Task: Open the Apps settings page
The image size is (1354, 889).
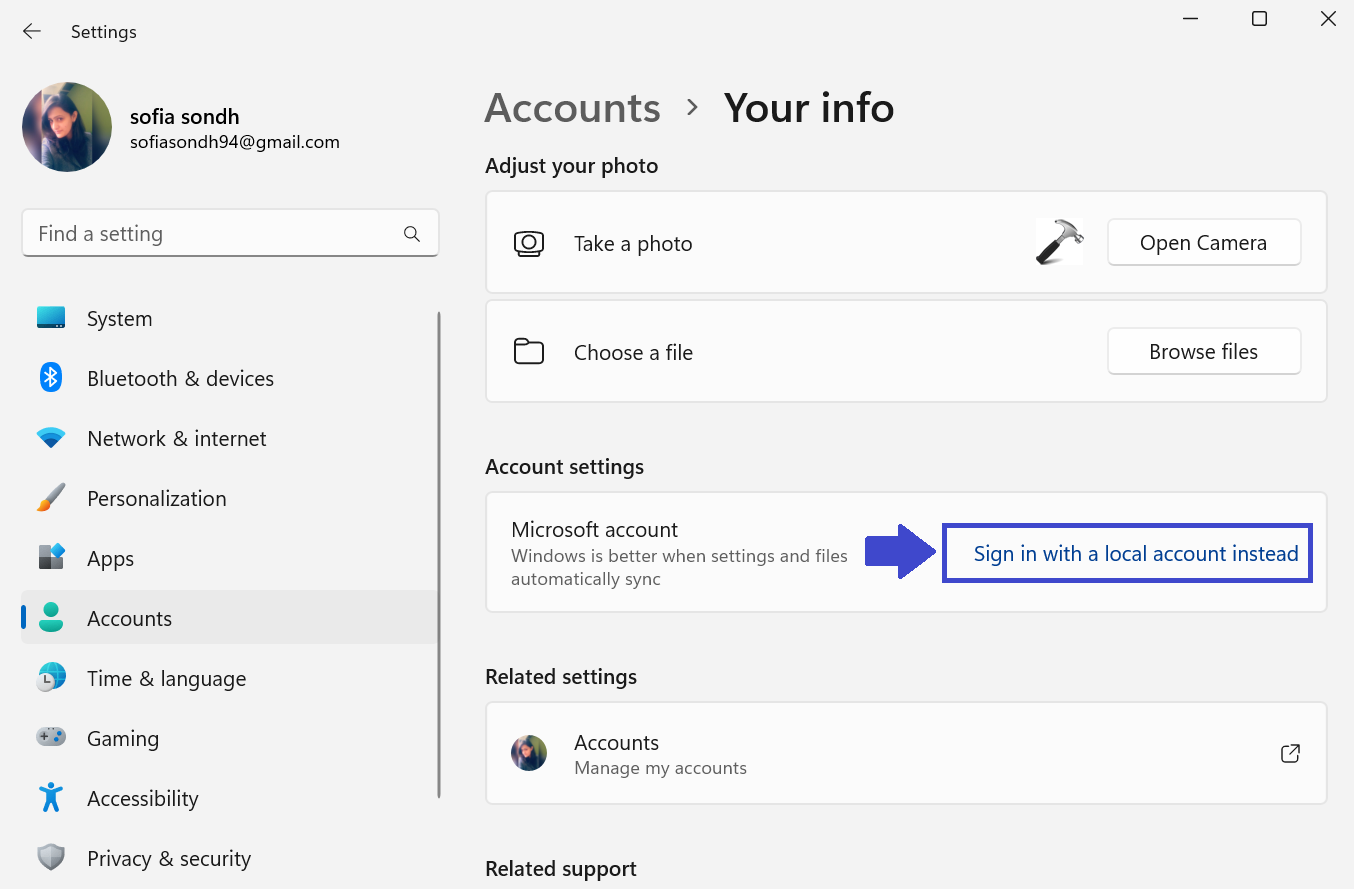Action: (110, 558)
